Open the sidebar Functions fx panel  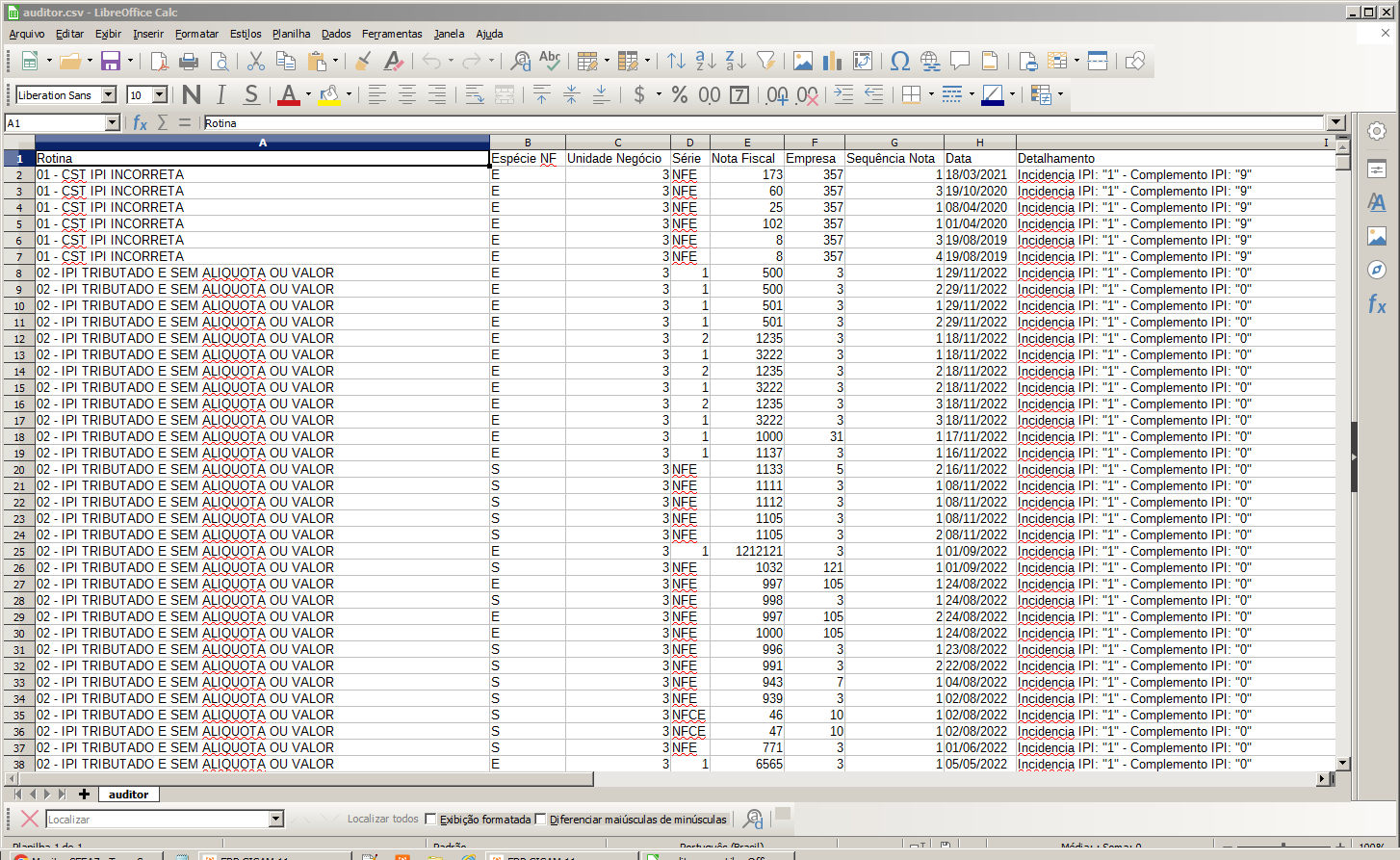[1377, 304]
